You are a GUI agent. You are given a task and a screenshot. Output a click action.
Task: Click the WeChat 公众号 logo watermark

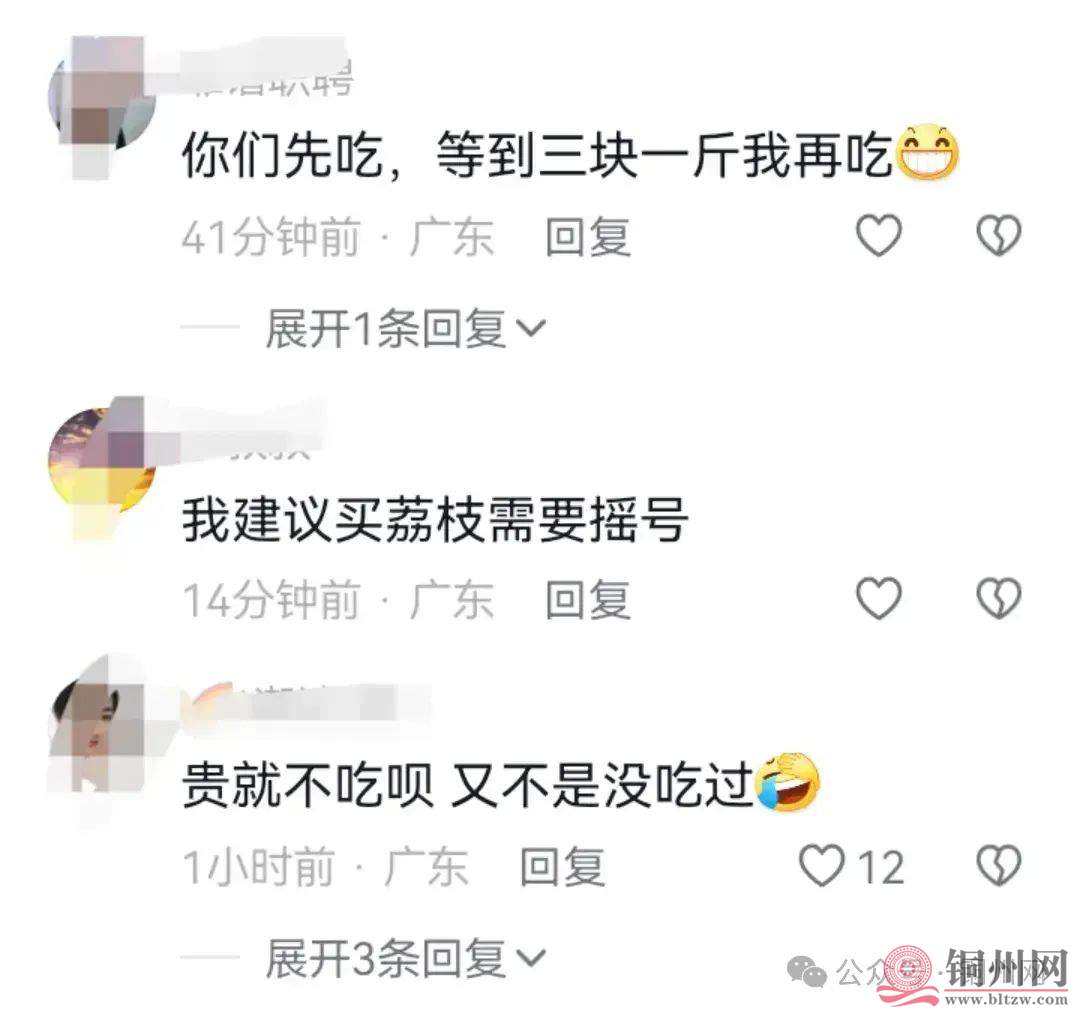[807, 972]
